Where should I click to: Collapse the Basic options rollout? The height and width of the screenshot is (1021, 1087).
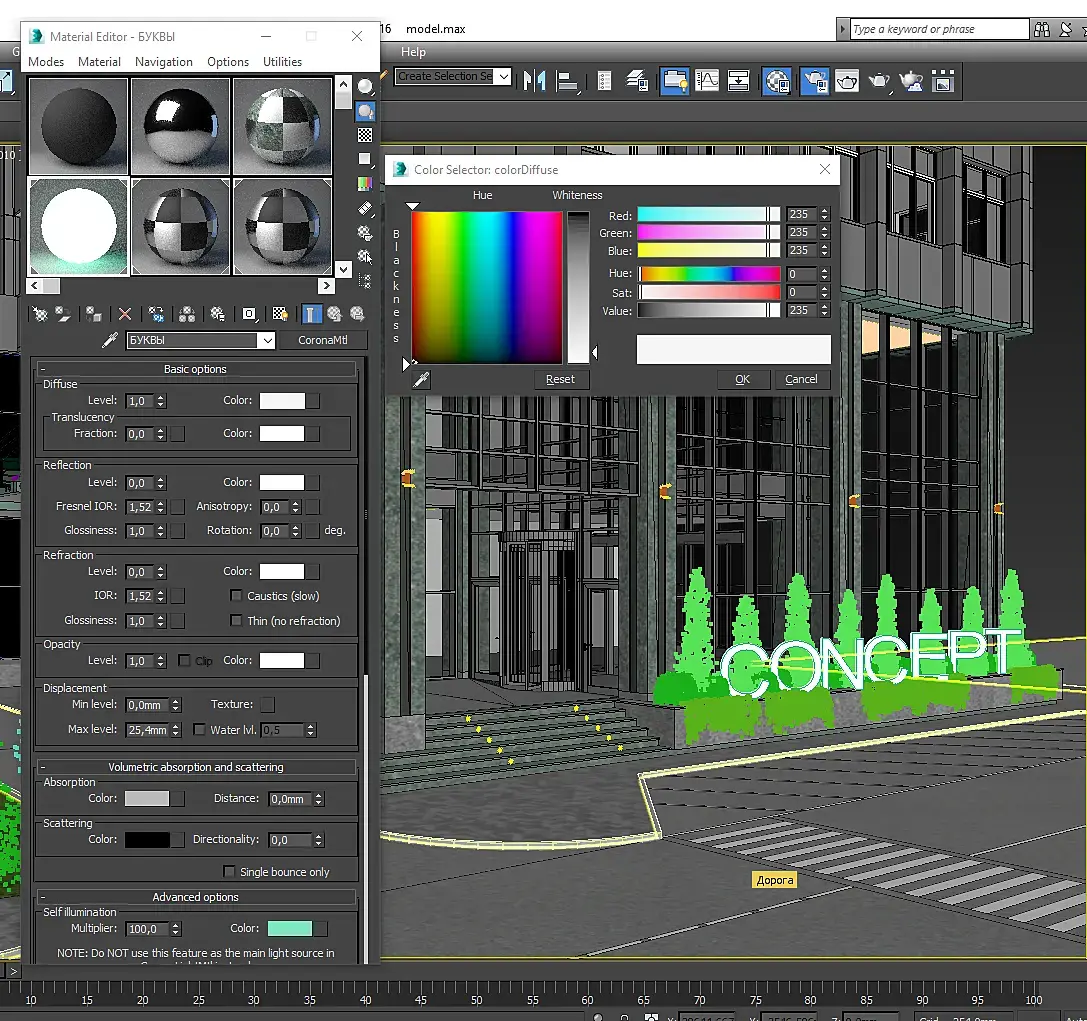(x=196, y=369)
